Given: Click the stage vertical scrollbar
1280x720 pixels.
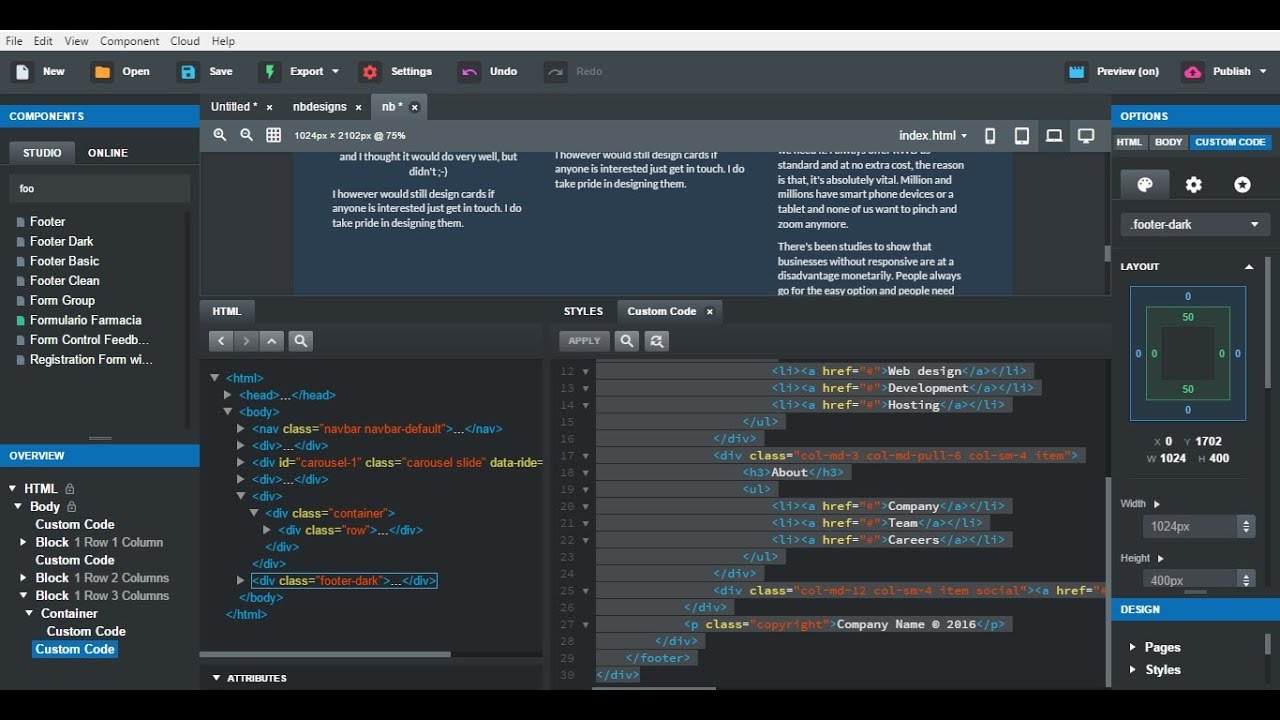Looking at the screenshot, I should 1106,252.
